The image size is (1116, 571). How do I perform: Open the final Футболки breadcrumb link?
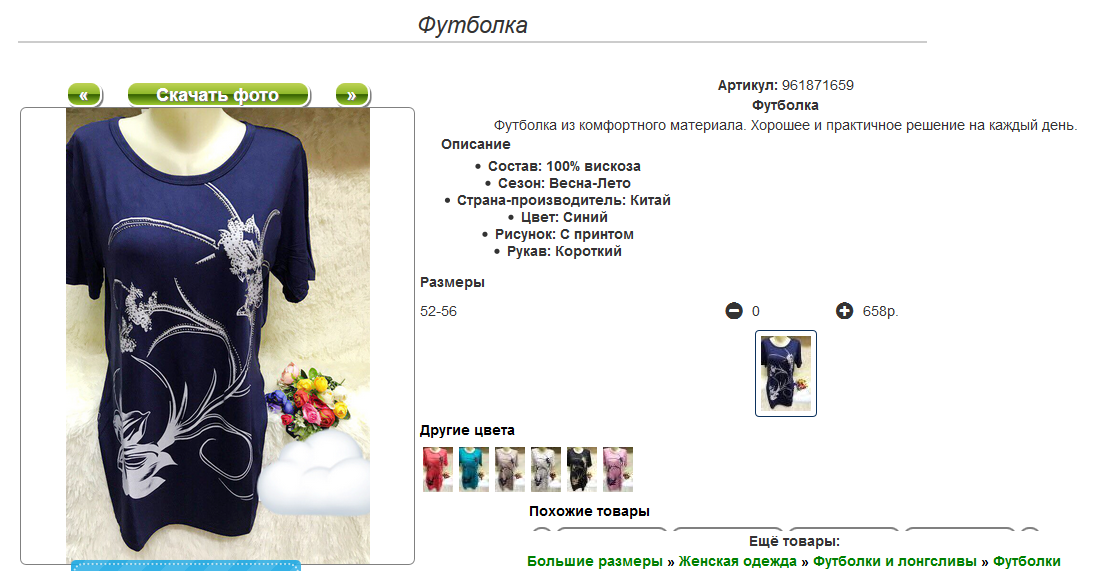point(1026,562)
